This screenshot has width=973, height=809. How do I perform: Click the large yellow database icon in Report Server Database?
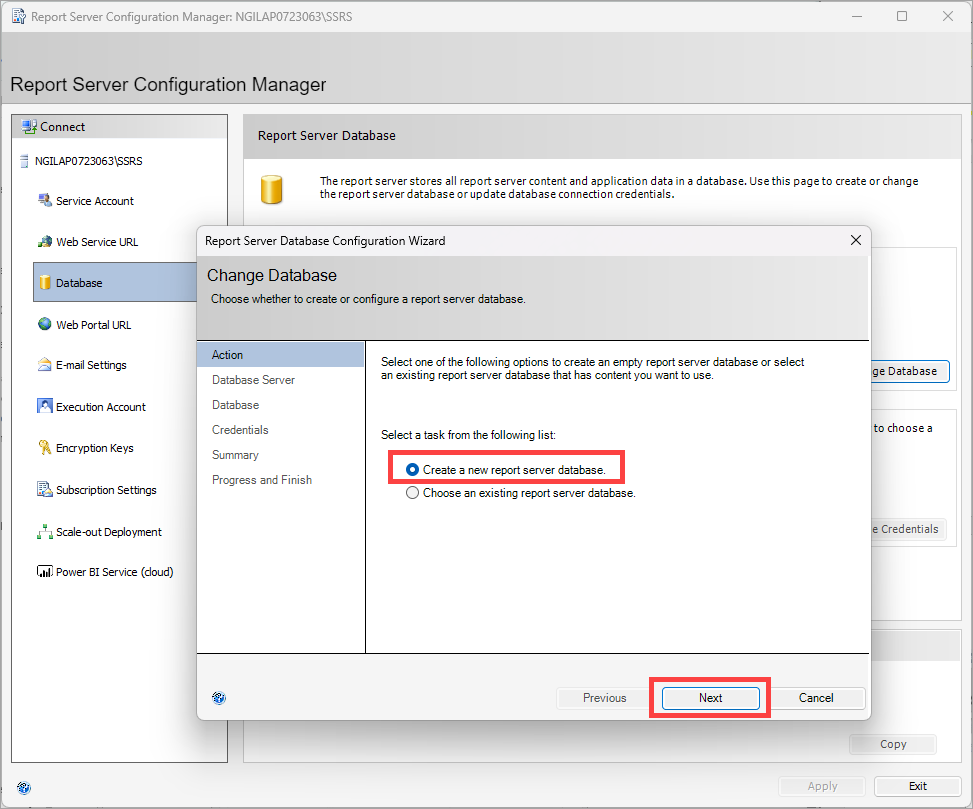coord(271,190)
